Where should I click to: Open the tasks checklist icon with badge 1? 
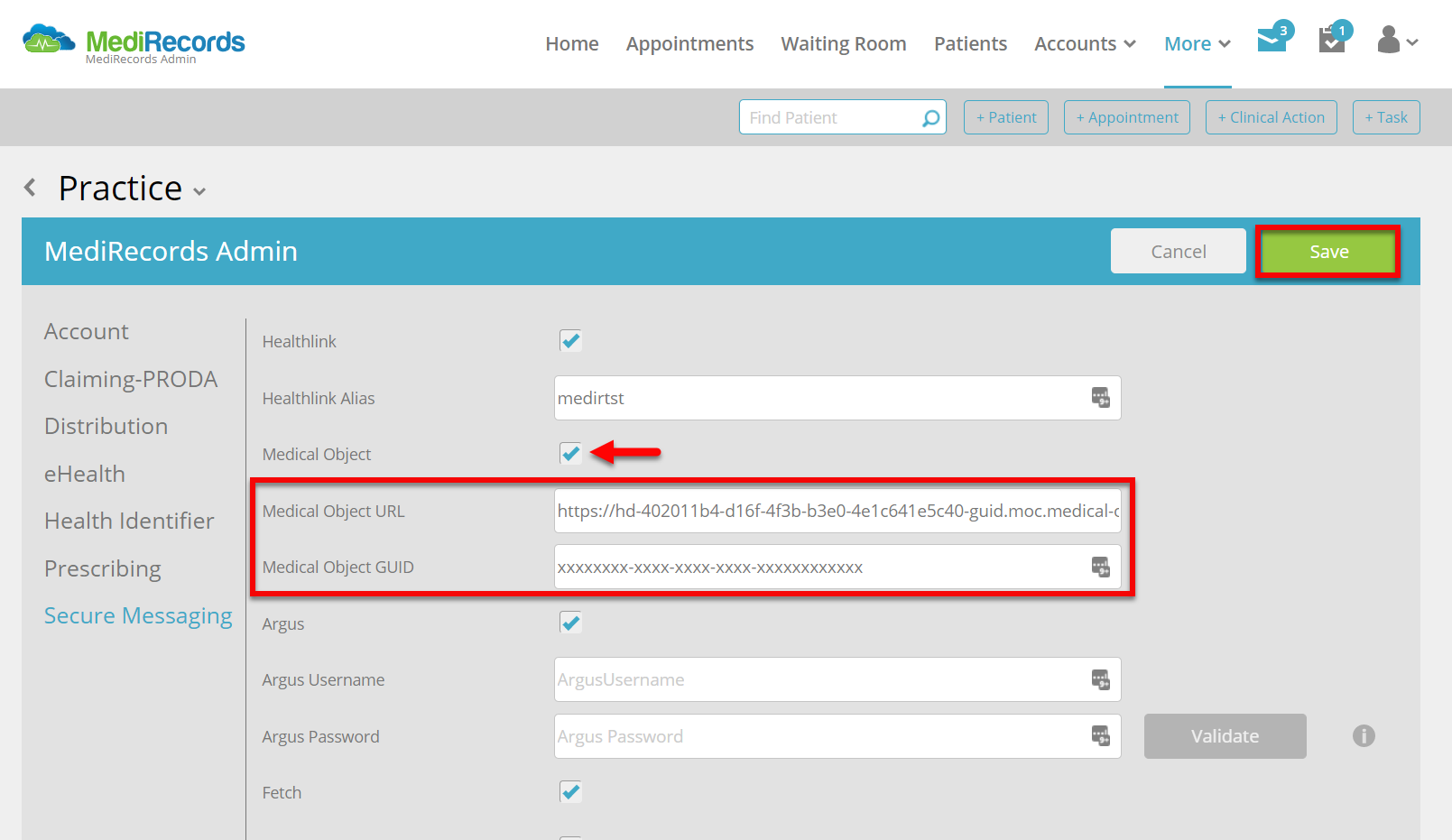(1334, 39)
